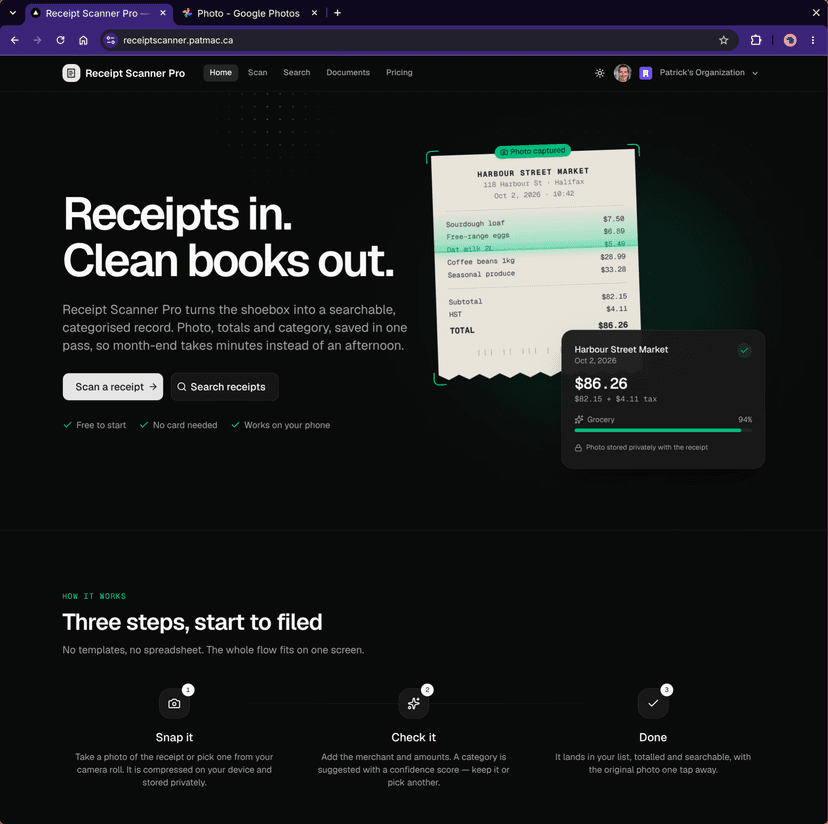Viewport: 828px width, 824px height.
Task: Open the browser profile icon
Action: (x=790, y=40)
